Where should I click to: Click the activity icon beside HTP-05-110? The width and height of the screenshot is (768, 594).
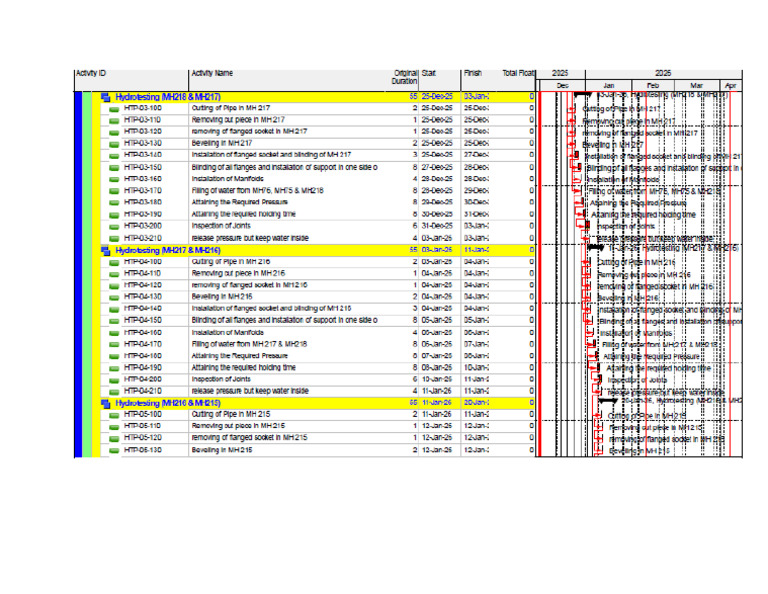(x=114, y=427)
